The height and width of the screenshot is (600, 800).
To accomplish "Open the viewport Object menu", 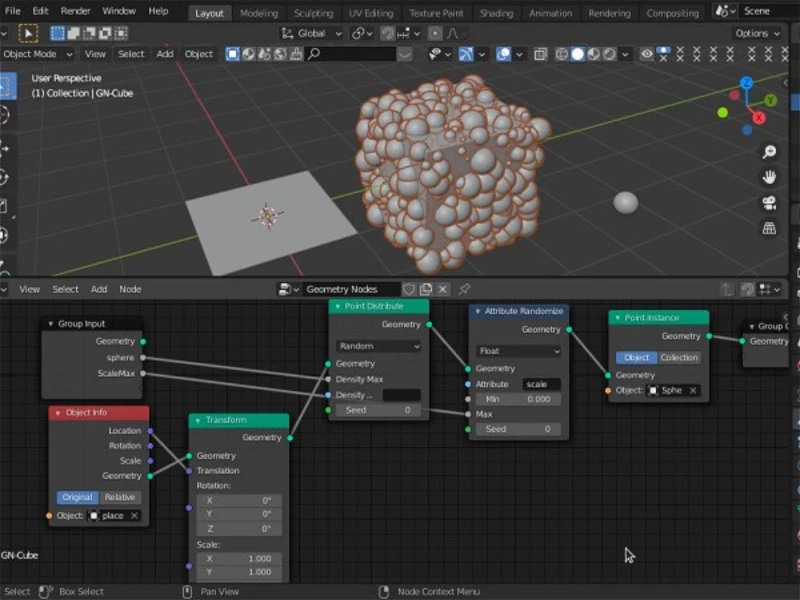I will tap(198, 54).
